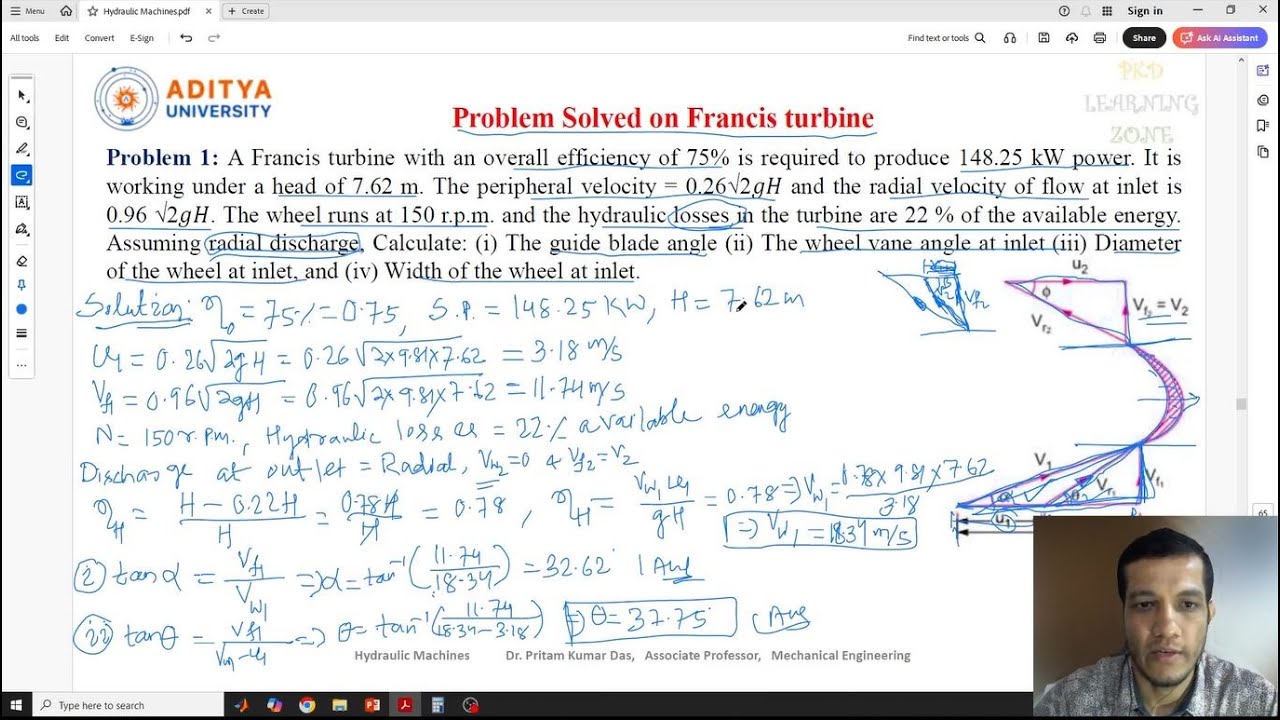Click the document vertical scrollbar thumb
Image resolution: width=1280 pixels, height=720 pixels.
(1241, 404)
